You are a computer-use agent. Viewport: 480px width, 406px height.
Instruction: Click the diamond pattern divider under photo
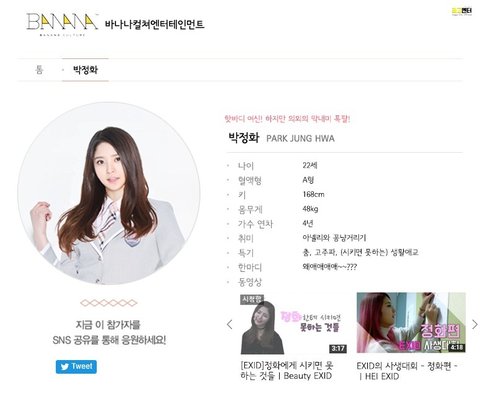[x=109, y=303]
